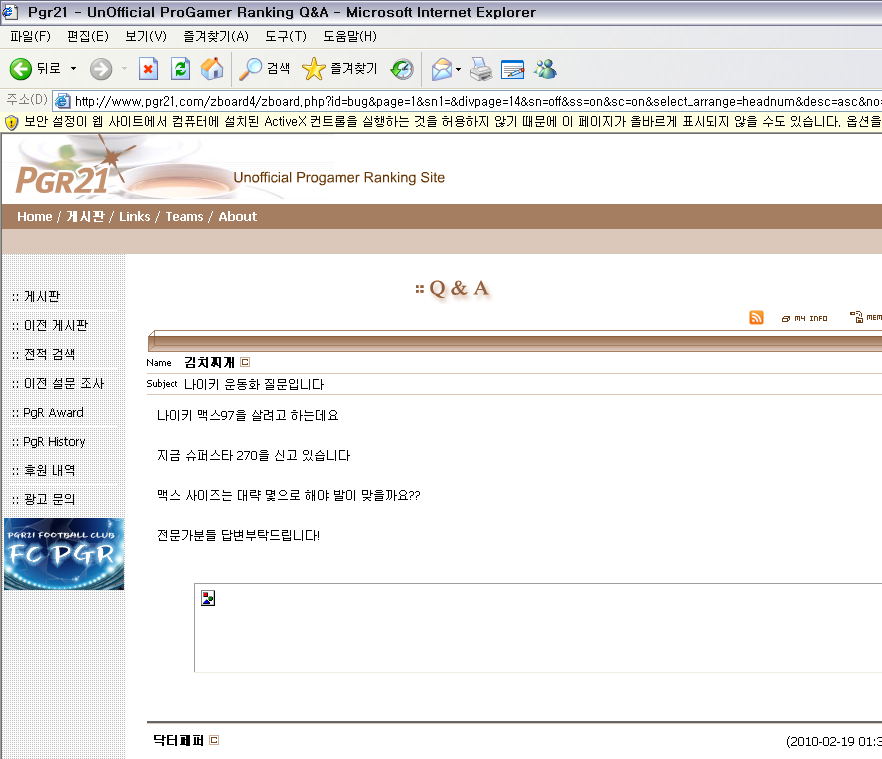
Task: Click the orange RSS feed icon
Action: [x=756, y=317]
